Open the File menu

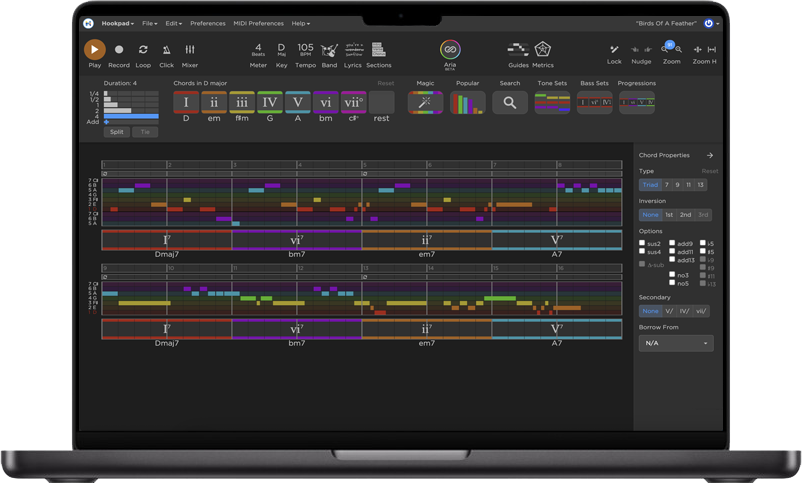[149, 23]
